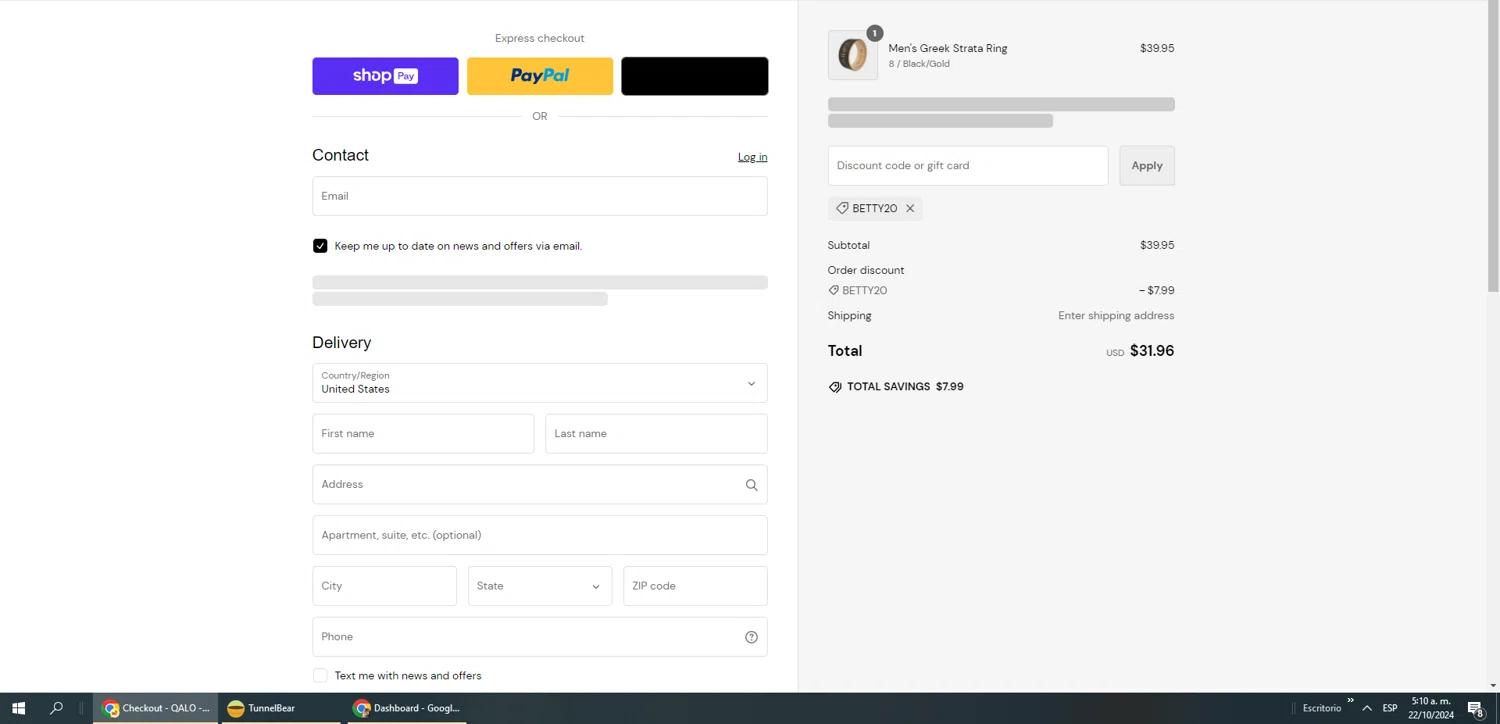Remove the BETTY20 discount code tag
Viewport: 1500px width, 724px height.
click(x=910, y=208)
